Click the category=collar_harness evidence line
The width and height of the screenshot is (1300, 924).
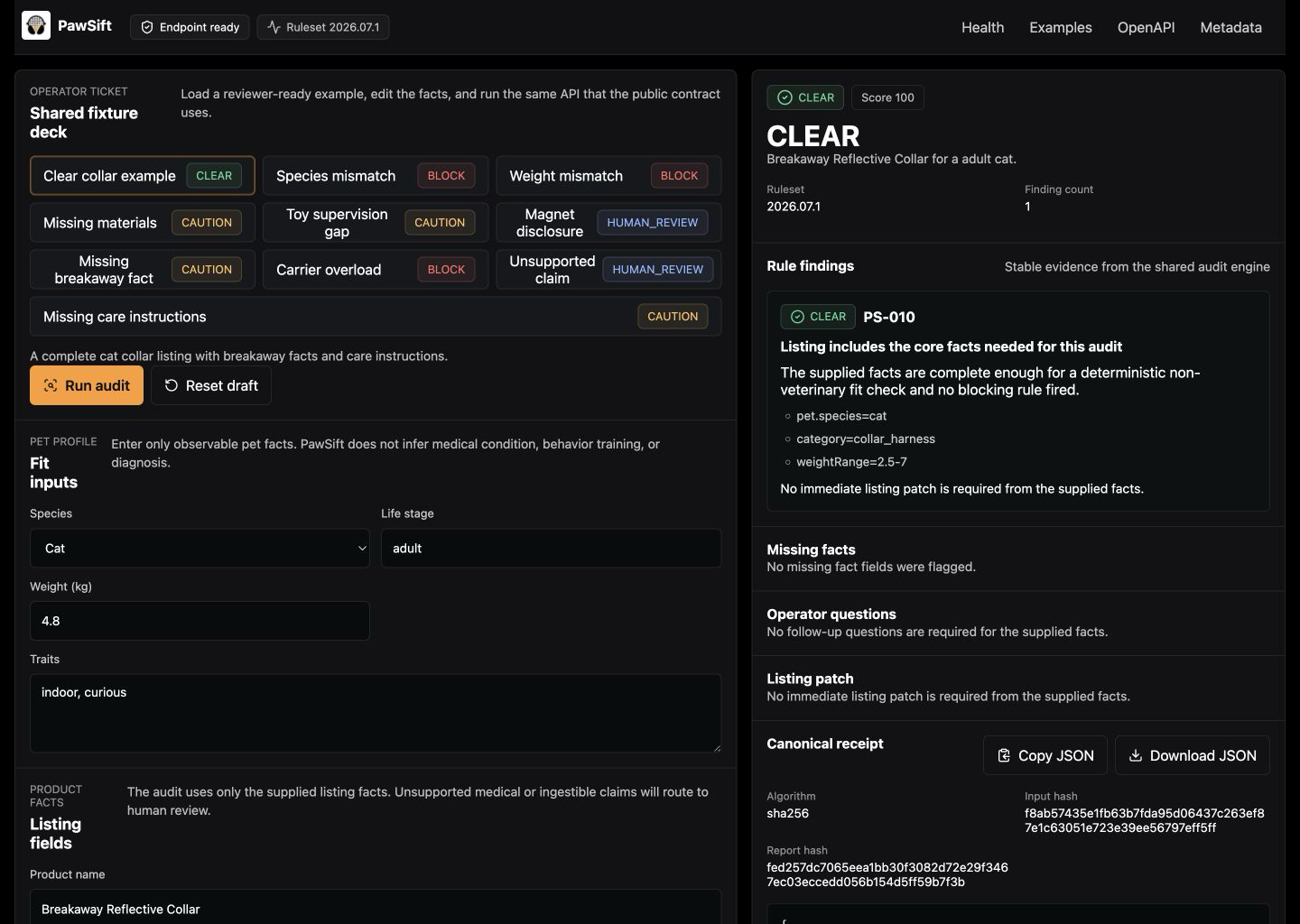click(866, 439)
